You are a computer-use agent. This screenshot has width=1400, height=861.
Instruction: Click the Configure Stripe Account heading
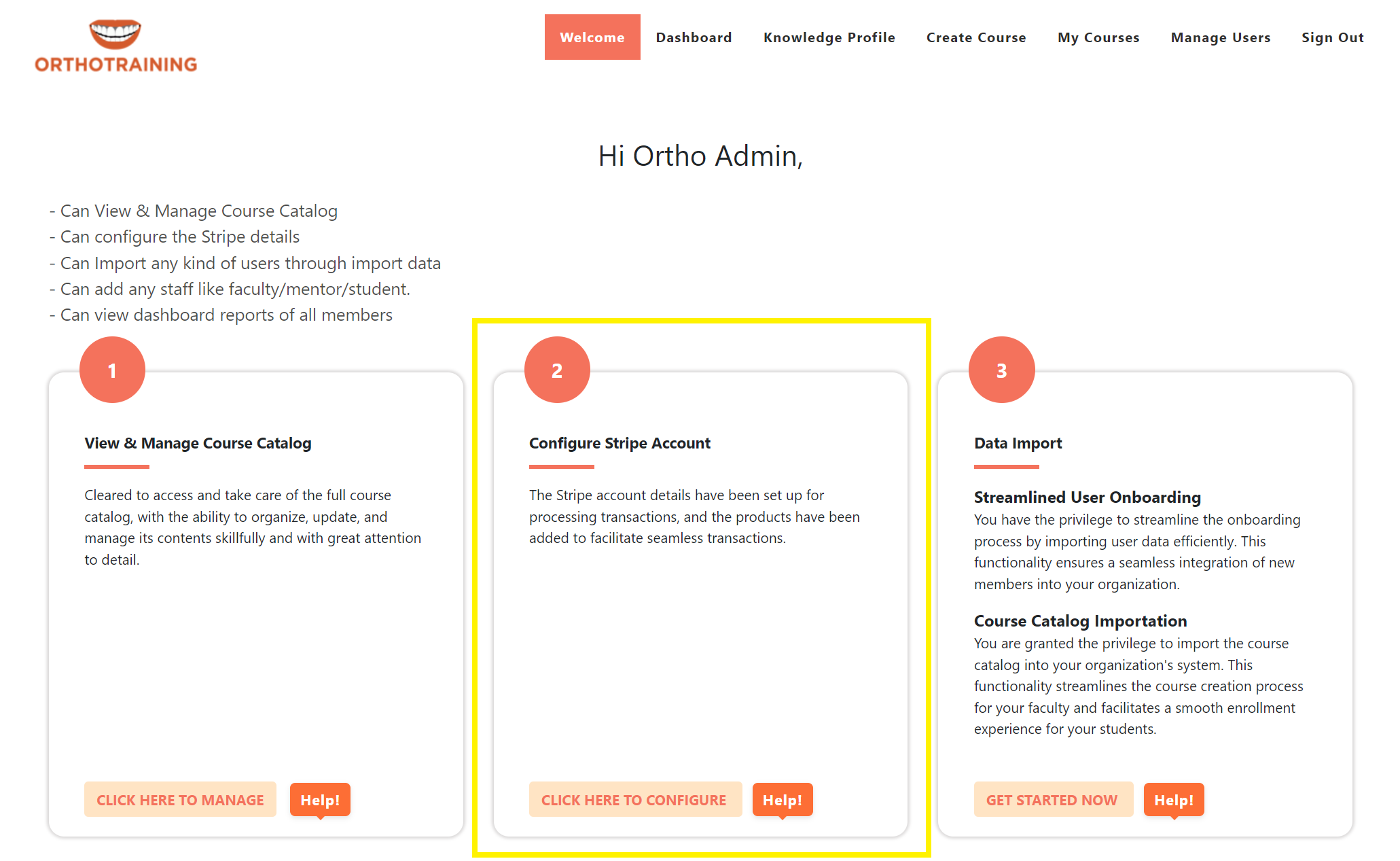620,443
